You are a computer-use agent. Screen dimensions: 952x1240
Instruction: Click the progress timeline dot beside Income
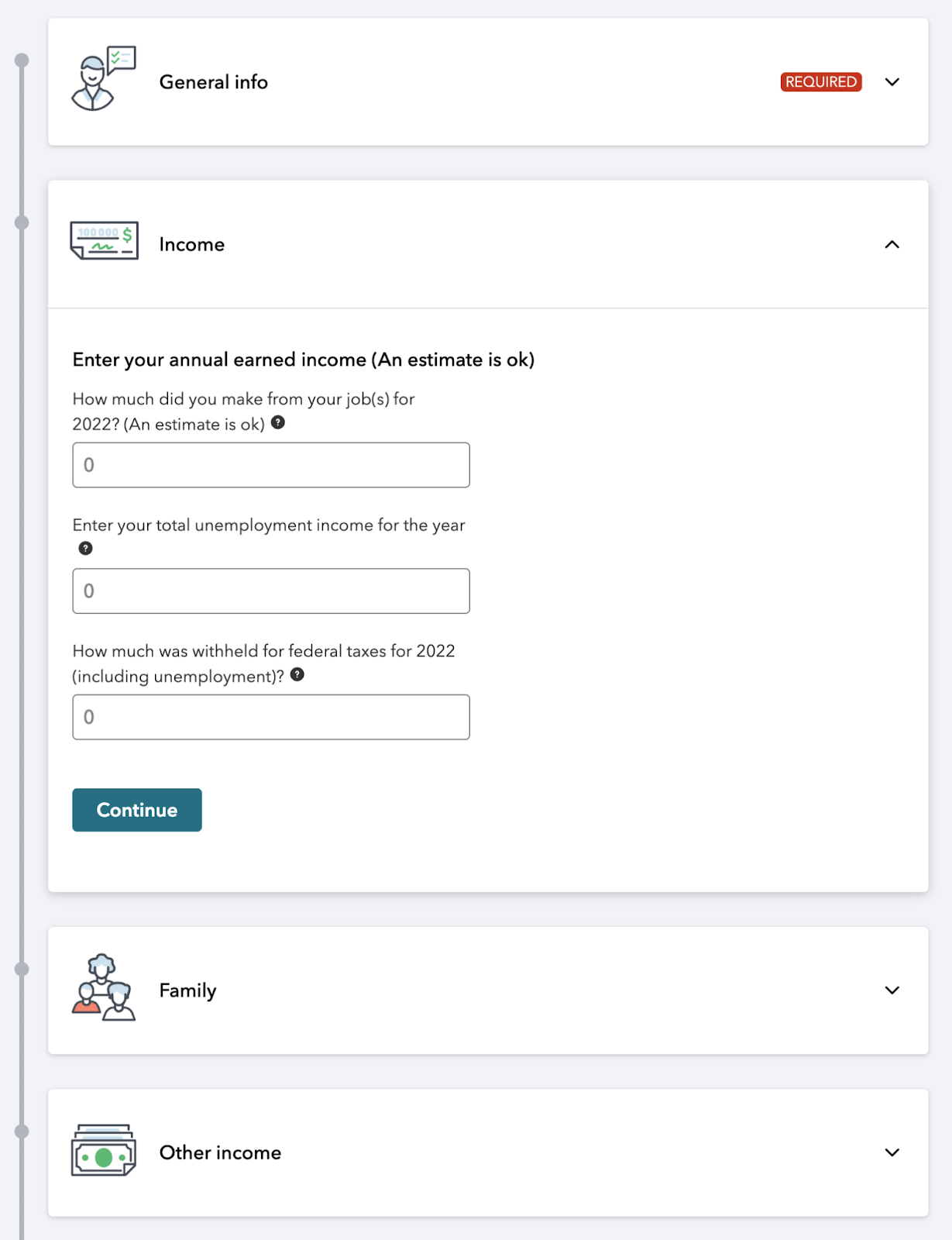pyautogui.click(x=20, y=224)
